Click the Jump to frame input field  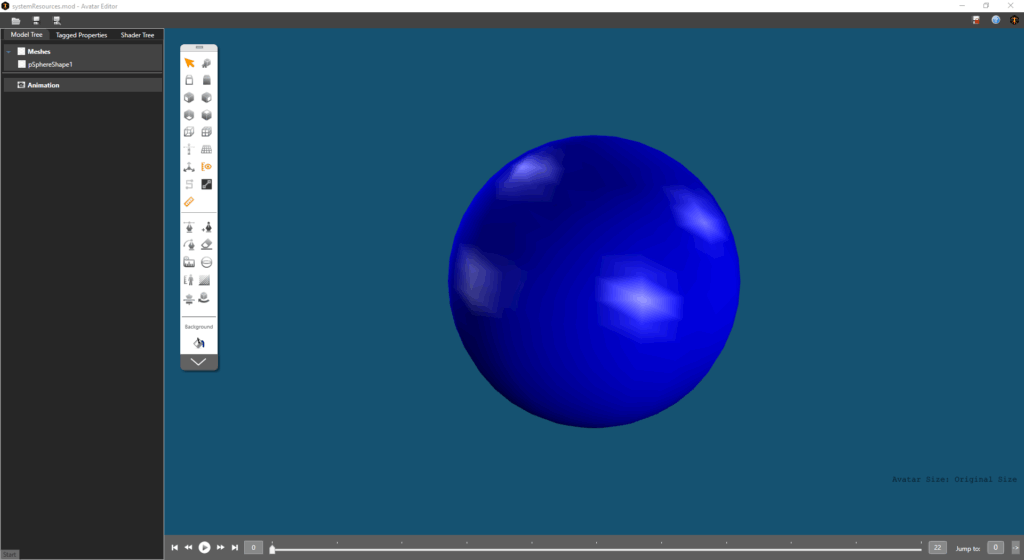[995, 547]
